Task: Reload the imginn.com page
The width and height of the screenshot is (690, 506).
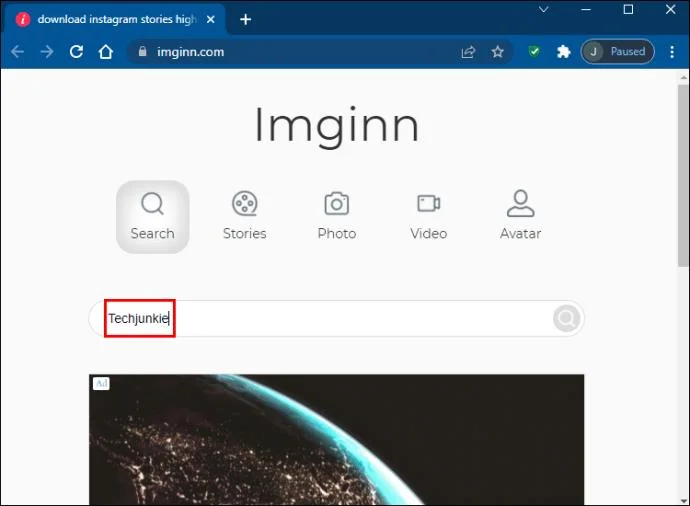Action: click(x=76, y=51)
